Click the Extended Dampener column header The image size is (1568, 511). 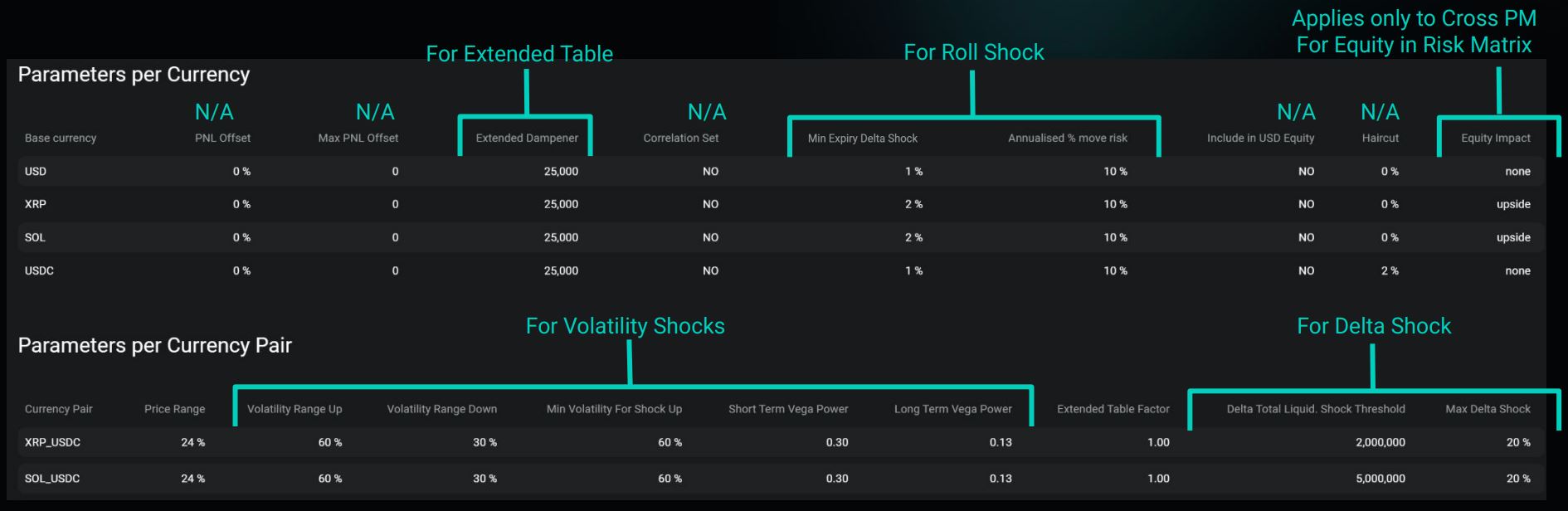[527, 139]
